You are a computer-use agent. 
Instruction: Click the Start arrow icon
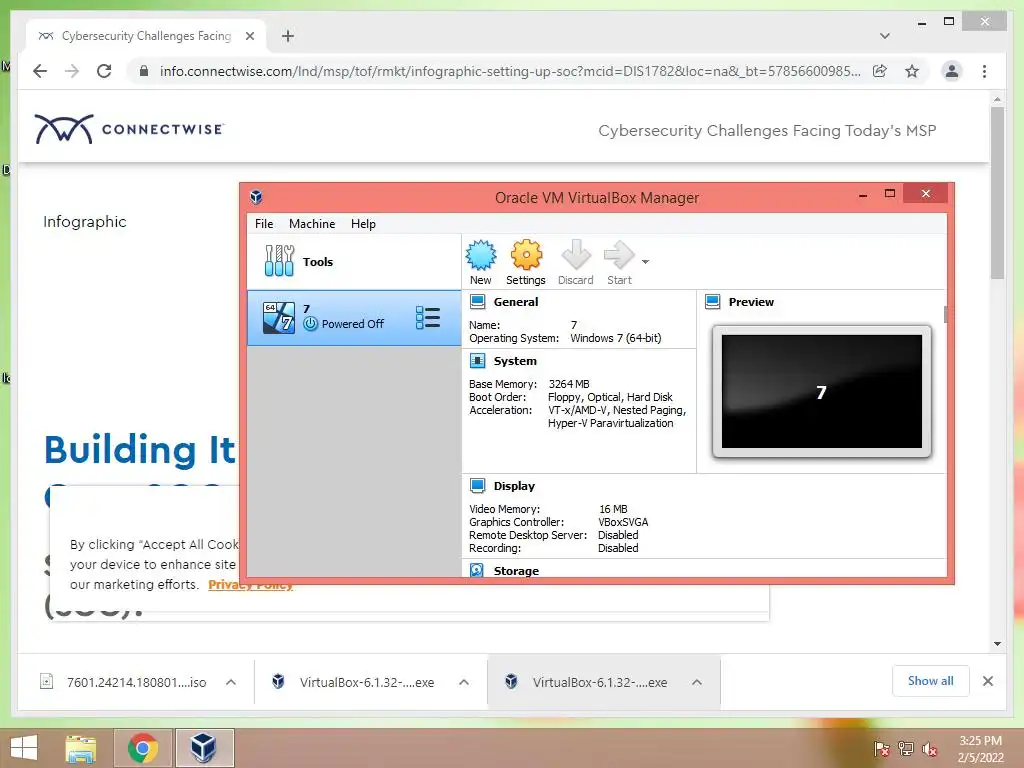619,255
